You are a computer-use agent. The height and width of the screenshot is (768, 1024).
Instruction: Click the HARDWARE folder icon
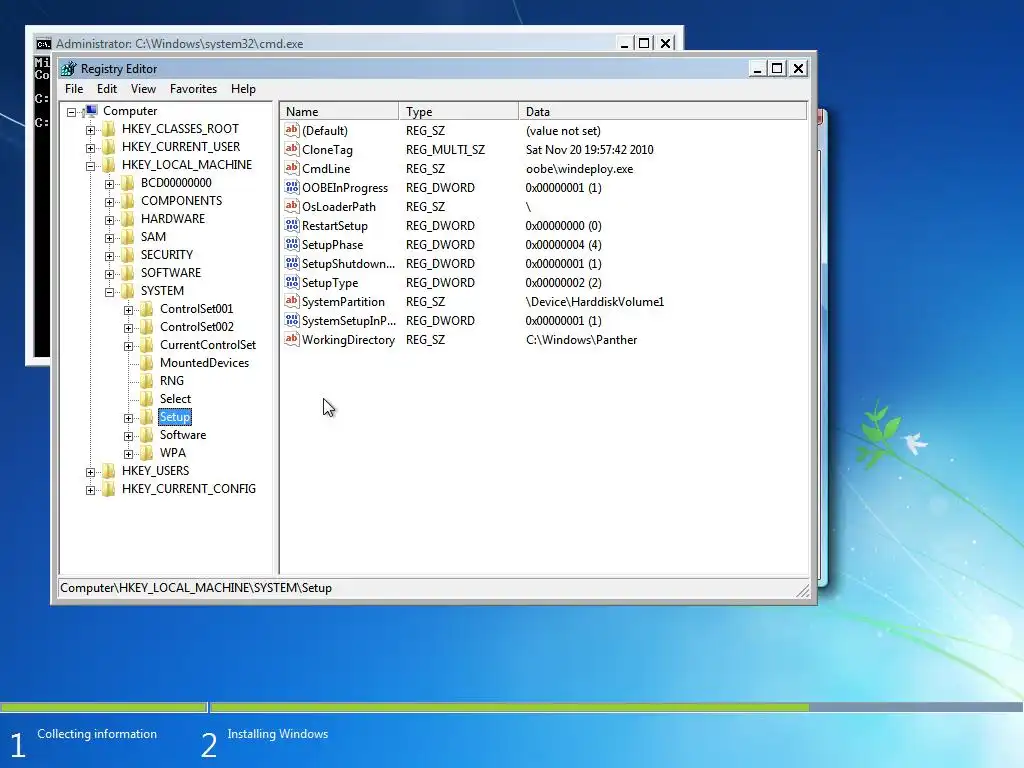129,218
